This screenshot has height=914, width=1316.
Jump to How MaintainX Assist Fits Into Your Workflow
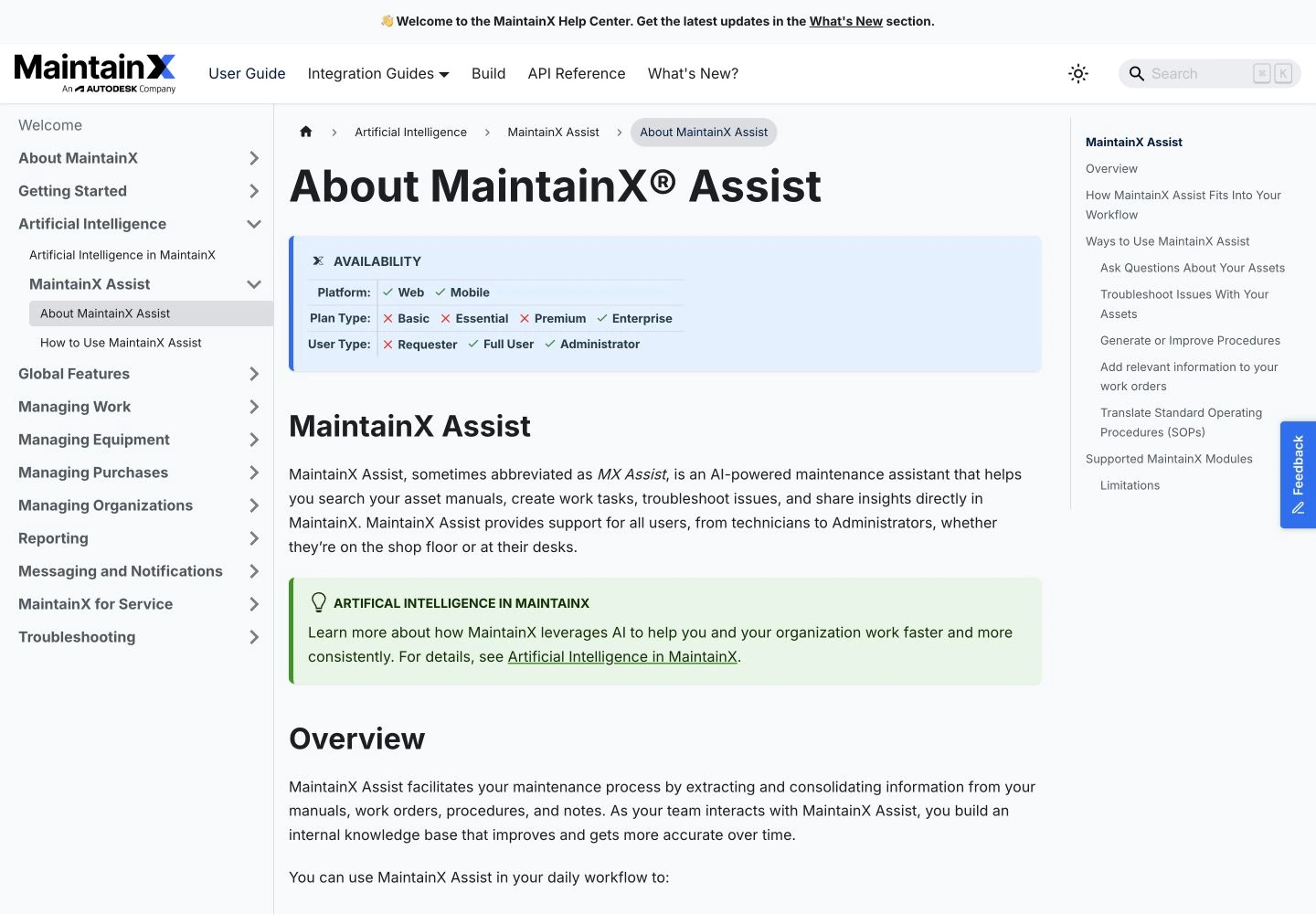click(x=1183, y=205)
